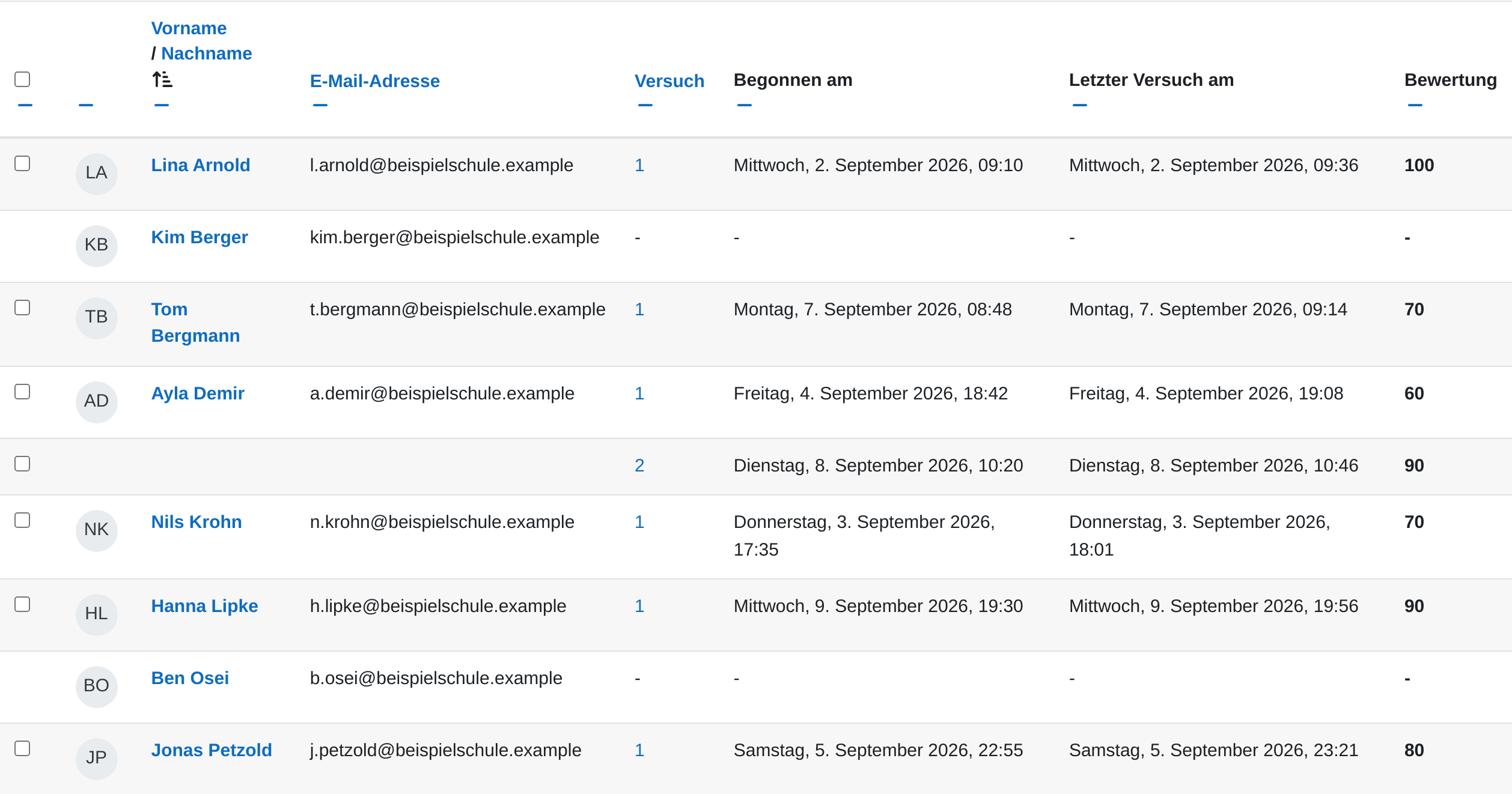
Task: Toggle the select-all checkbox in the header
Action: coord(22,79)
